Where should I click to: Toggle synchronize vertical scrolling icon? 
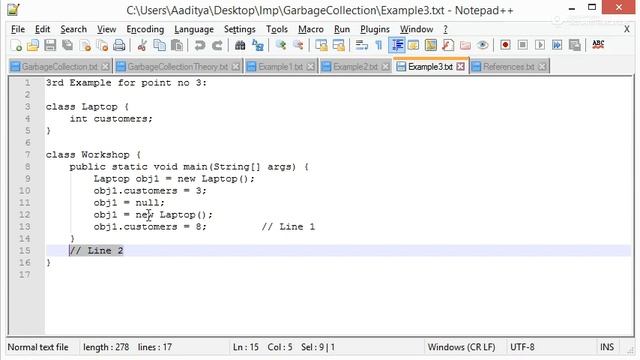tap(321, 45)
